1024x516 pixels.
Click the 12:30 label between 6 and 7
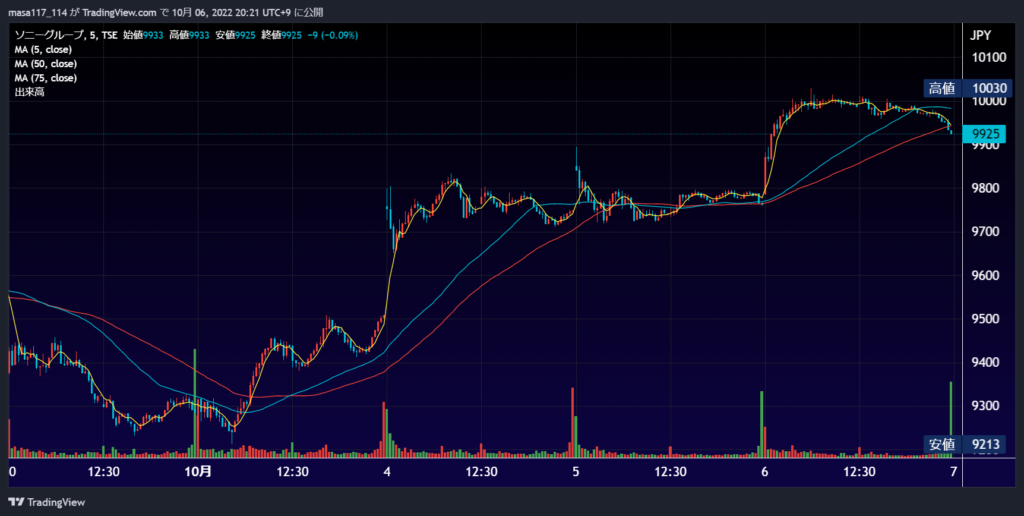point(859,472)
